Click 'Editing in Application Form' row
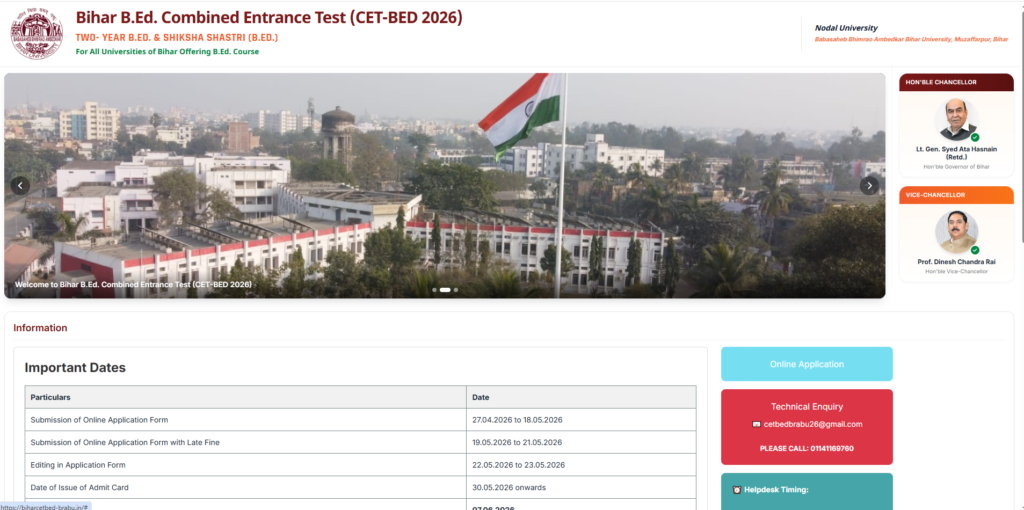1024x510 pixels. 360,465
